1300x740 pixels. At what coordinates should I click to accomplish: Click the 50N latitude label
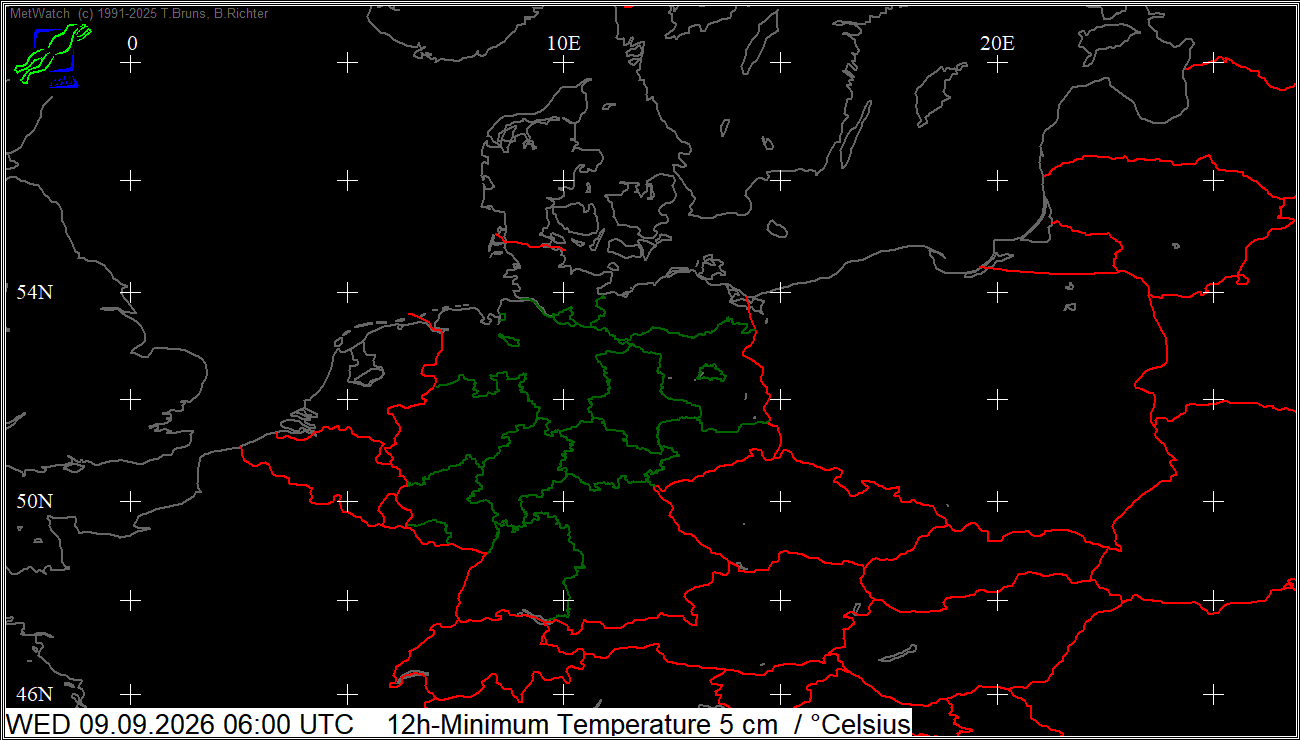pyautogui.click(x=35, y=500)
